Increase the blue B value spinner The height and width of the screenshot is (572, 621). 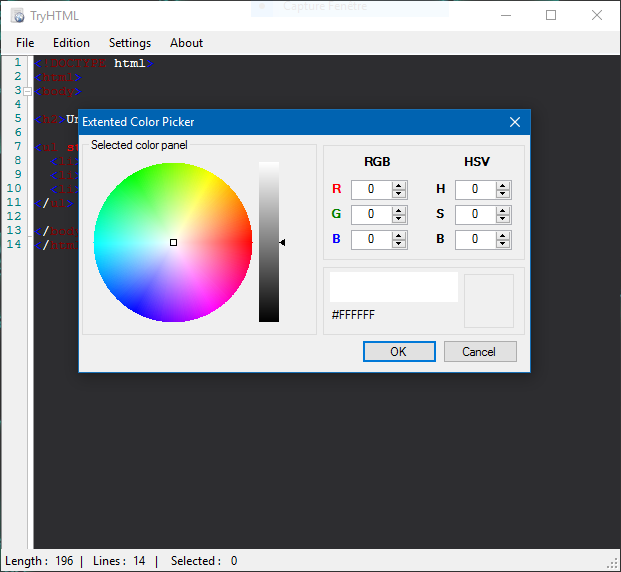(x=399, y=235)
